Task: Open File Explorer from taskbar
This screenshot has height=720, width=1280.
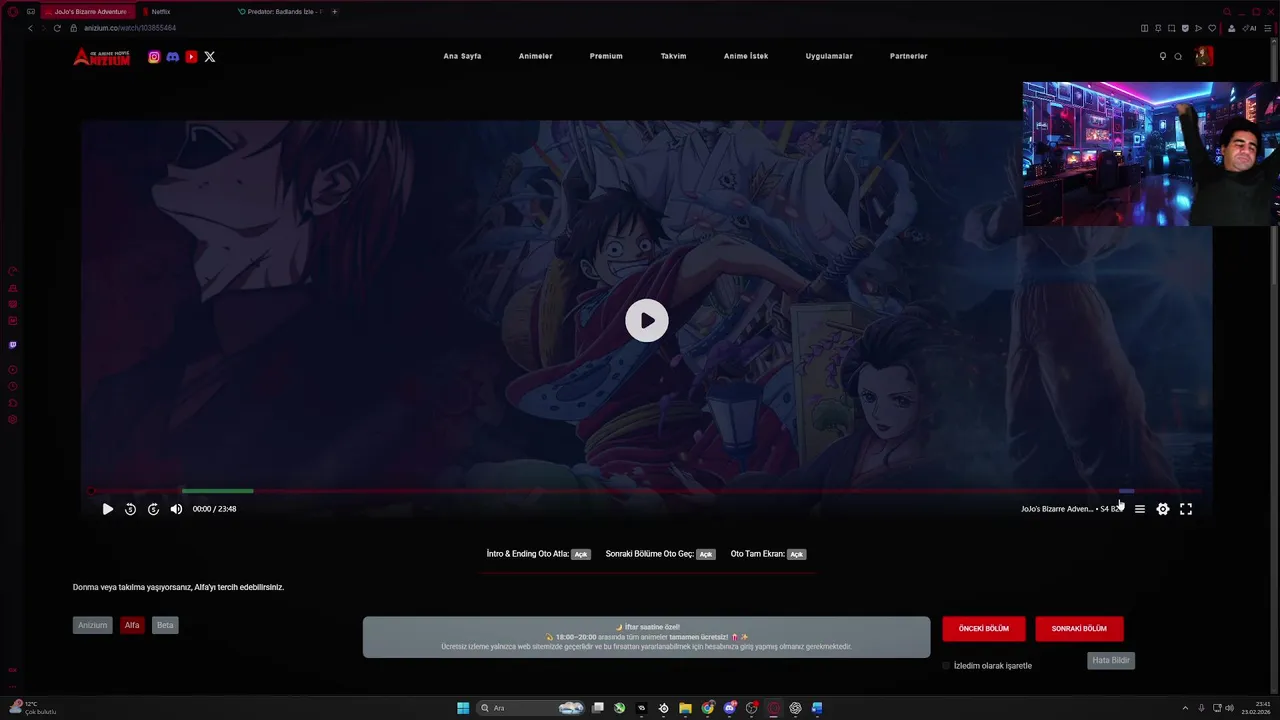Action: [685, 708]
